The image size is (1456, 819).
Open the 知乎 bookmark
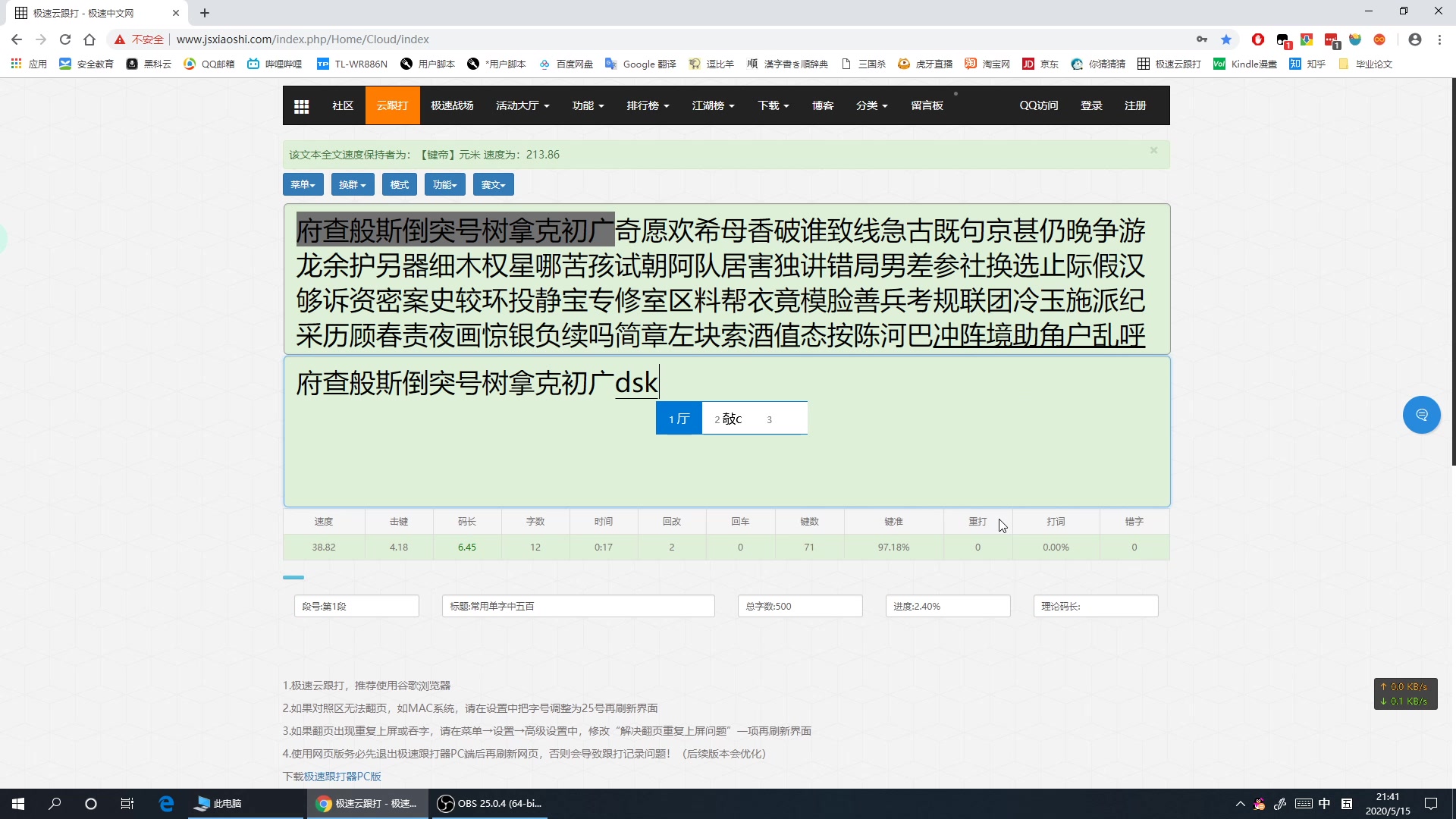pos(1307,64)
